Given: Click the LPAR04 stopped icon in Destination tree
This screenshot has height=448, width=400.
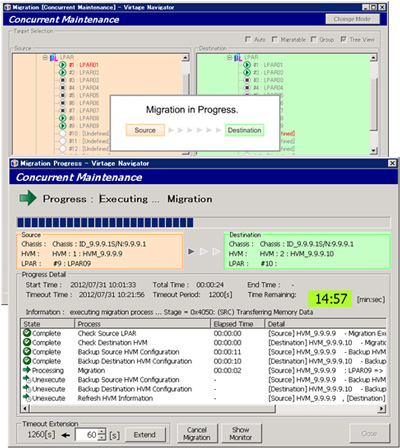Looking at the screenshot, I should pyautogui.click(x=247, y=88).
